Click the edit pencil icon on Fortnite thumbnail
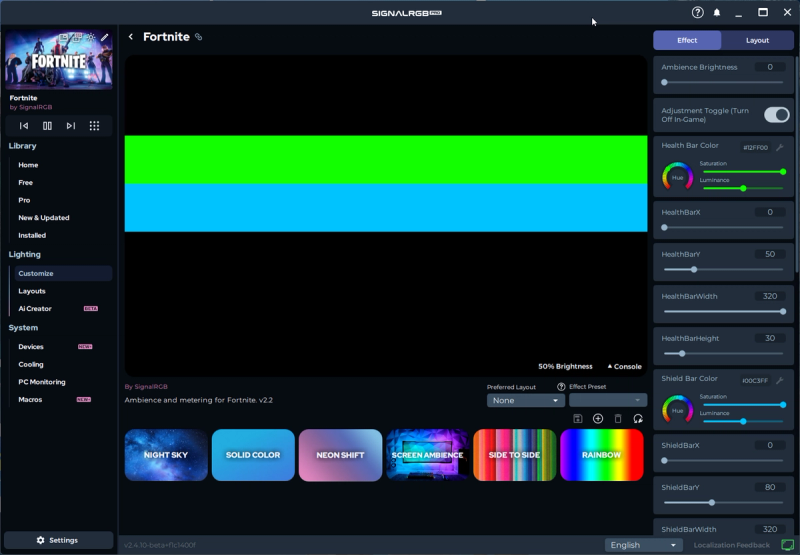Viewport: 800px width, 555px height. [104, 38]
